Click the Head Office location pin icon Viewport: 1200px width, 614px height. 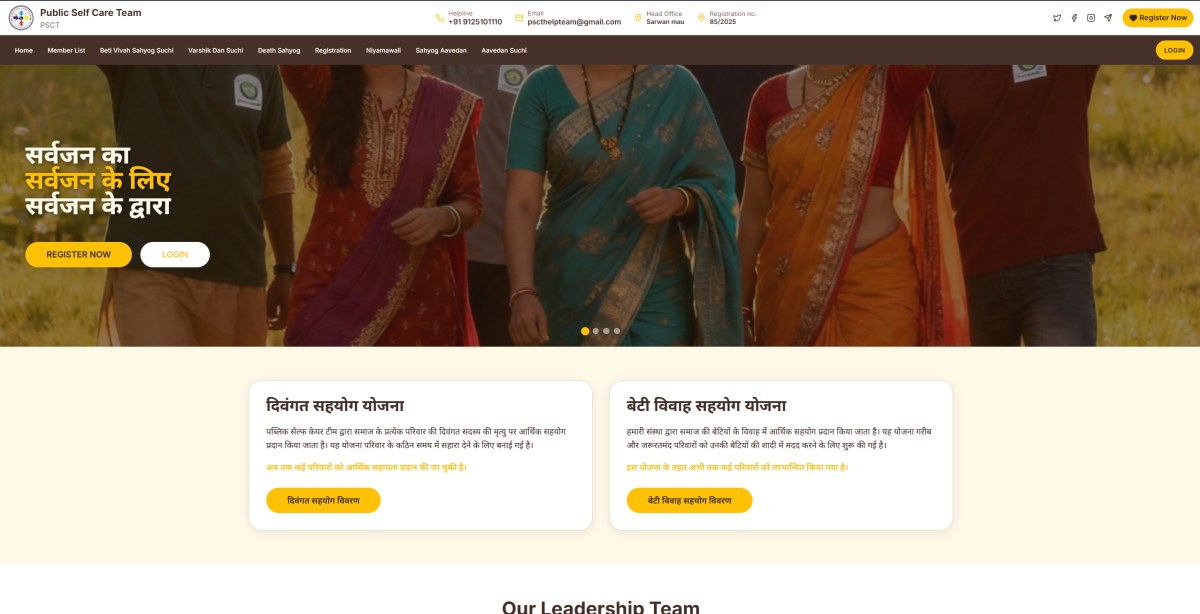click(638, 18)
